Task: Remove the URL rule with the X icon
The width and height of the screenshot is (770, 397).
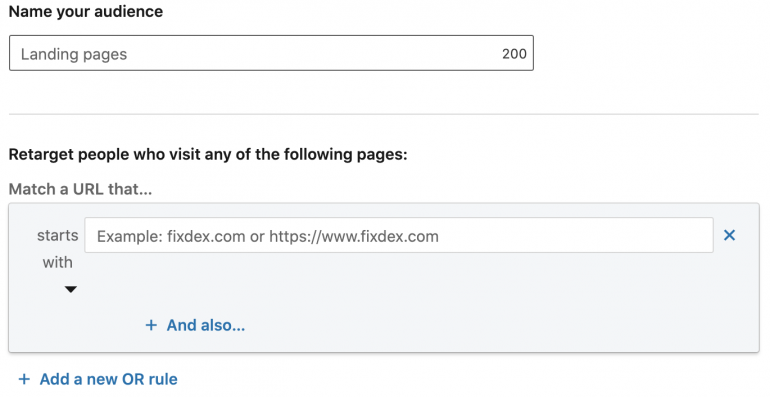Action: (729, 235)
